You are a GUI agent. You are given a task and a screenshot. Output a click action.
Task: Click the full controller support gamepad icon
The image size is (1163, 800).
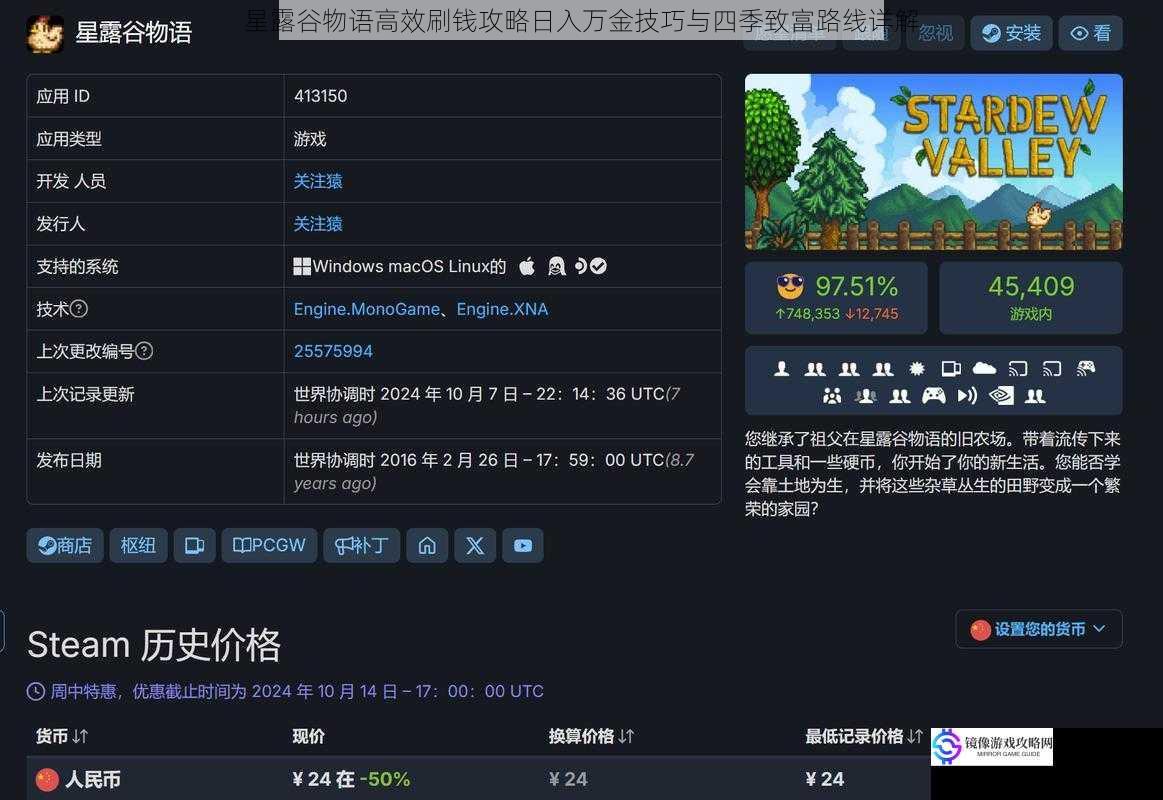[933, 397]
